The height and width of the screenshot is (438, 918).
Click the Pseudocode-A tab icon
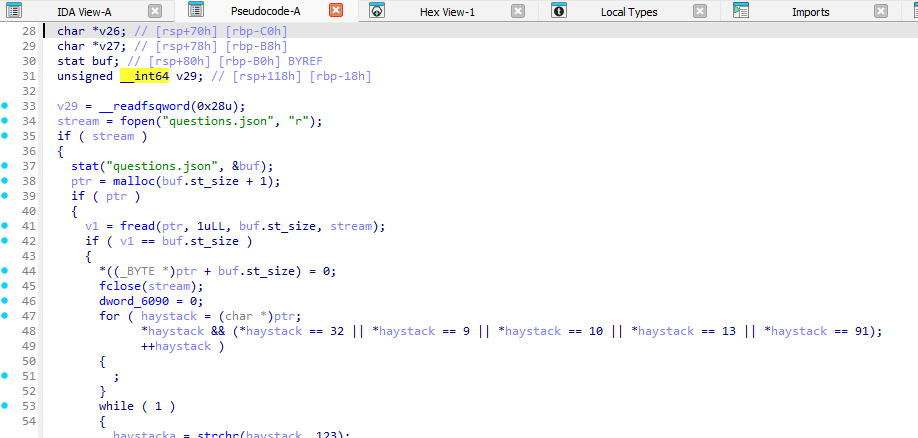point(196,12)
